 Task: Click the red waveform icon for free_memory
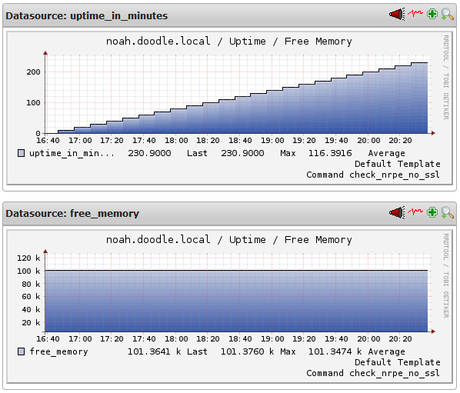click(415, 211)
